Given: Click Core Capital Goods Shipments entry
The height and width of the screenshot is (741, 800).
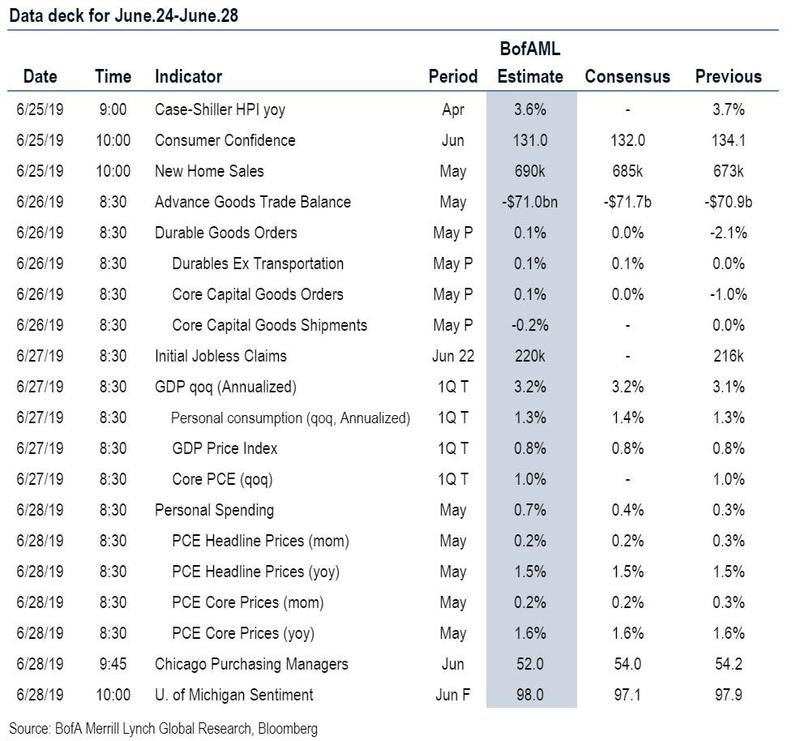Looking at the screenshot, I should (269, 325).
